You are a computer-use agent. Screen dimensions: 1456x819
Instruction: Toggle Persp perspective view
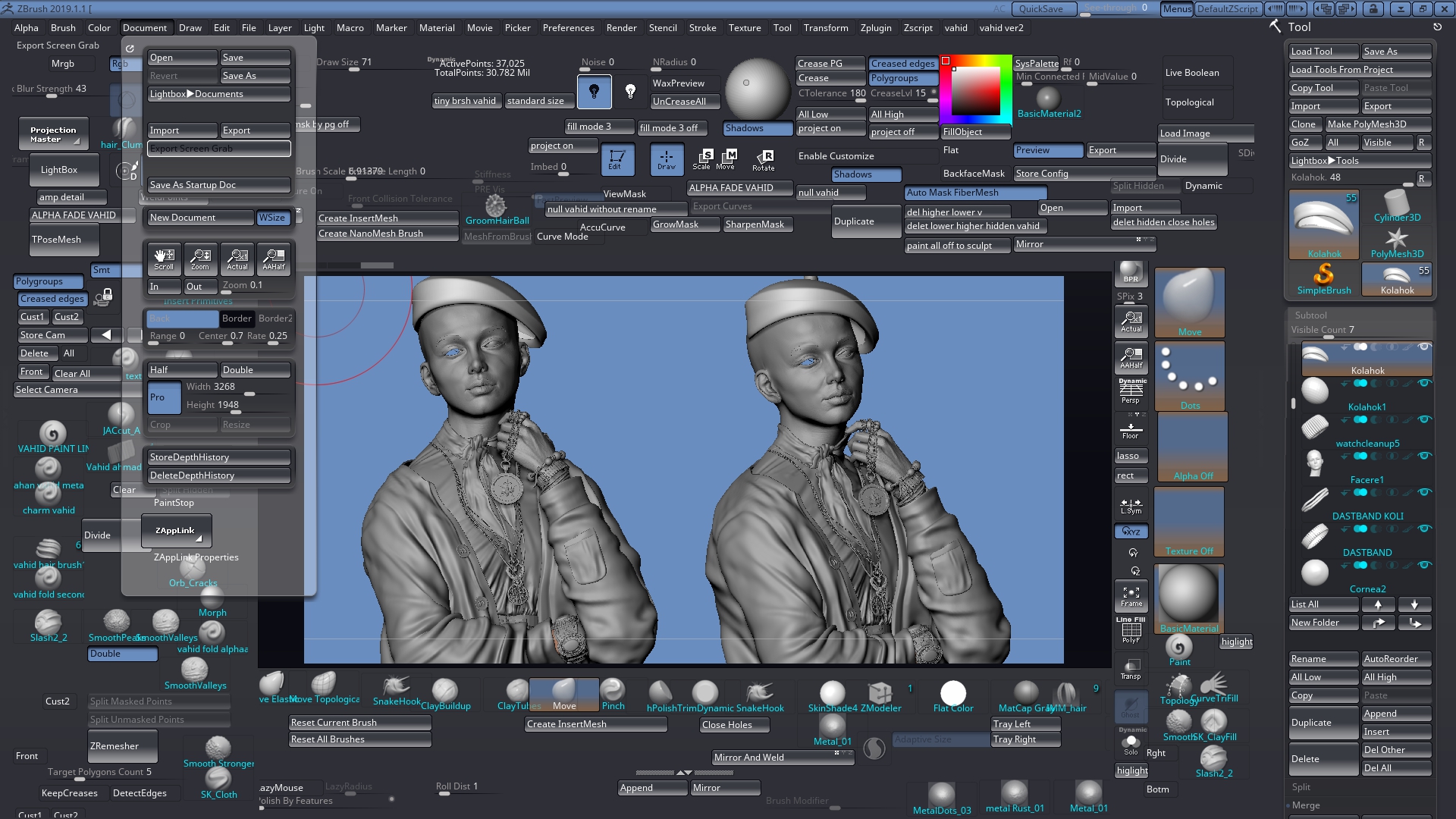click(x=1131, y=392)
